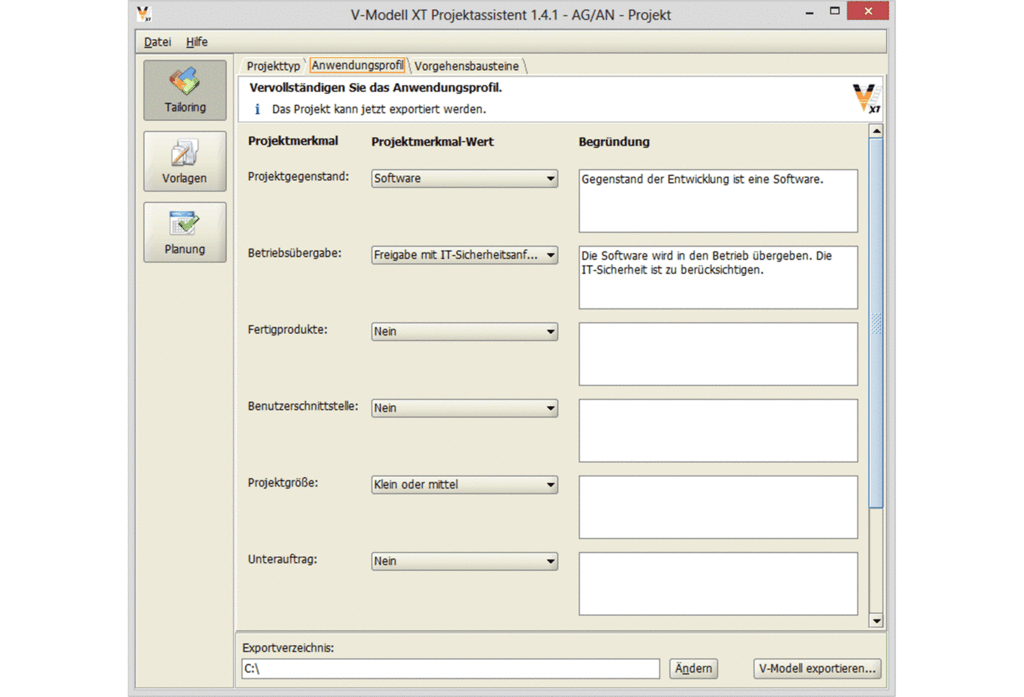1024x697 pixels.
Task: Click the Exportverzeichnis path field
Action: point(451,668)
